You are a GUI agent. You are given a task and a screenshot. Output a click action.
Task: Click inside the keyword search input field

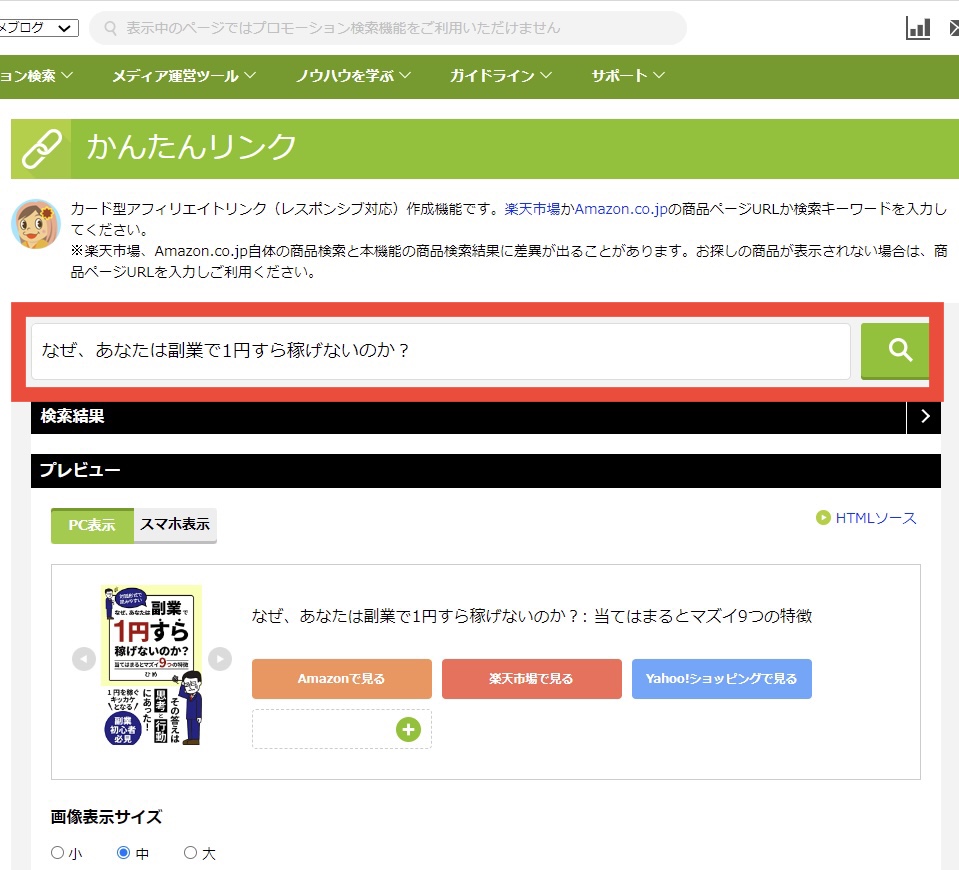(440, 351)
